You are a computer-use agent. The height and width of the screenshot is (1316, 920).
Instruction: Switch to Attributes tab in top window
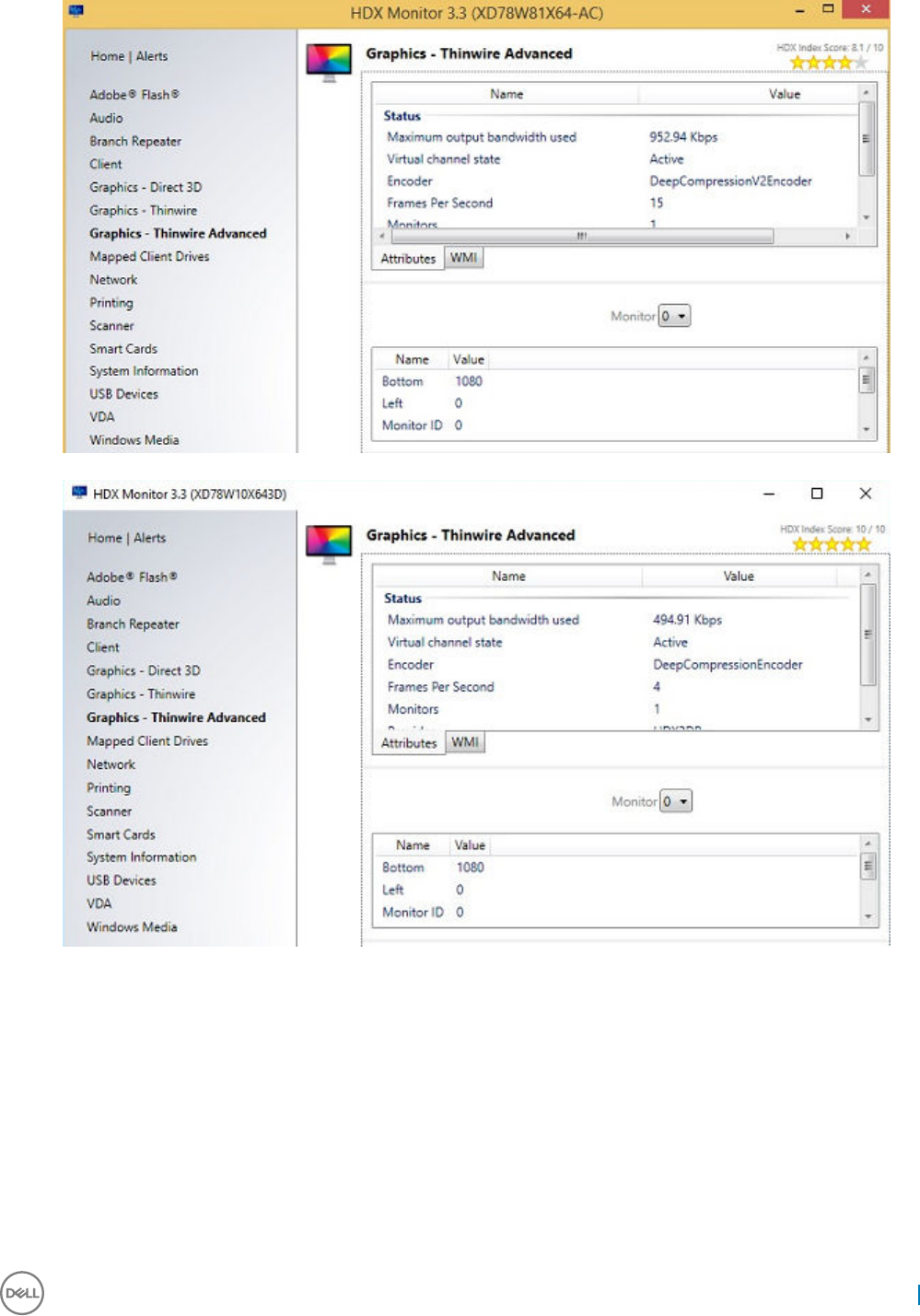(x=408, y=259)
